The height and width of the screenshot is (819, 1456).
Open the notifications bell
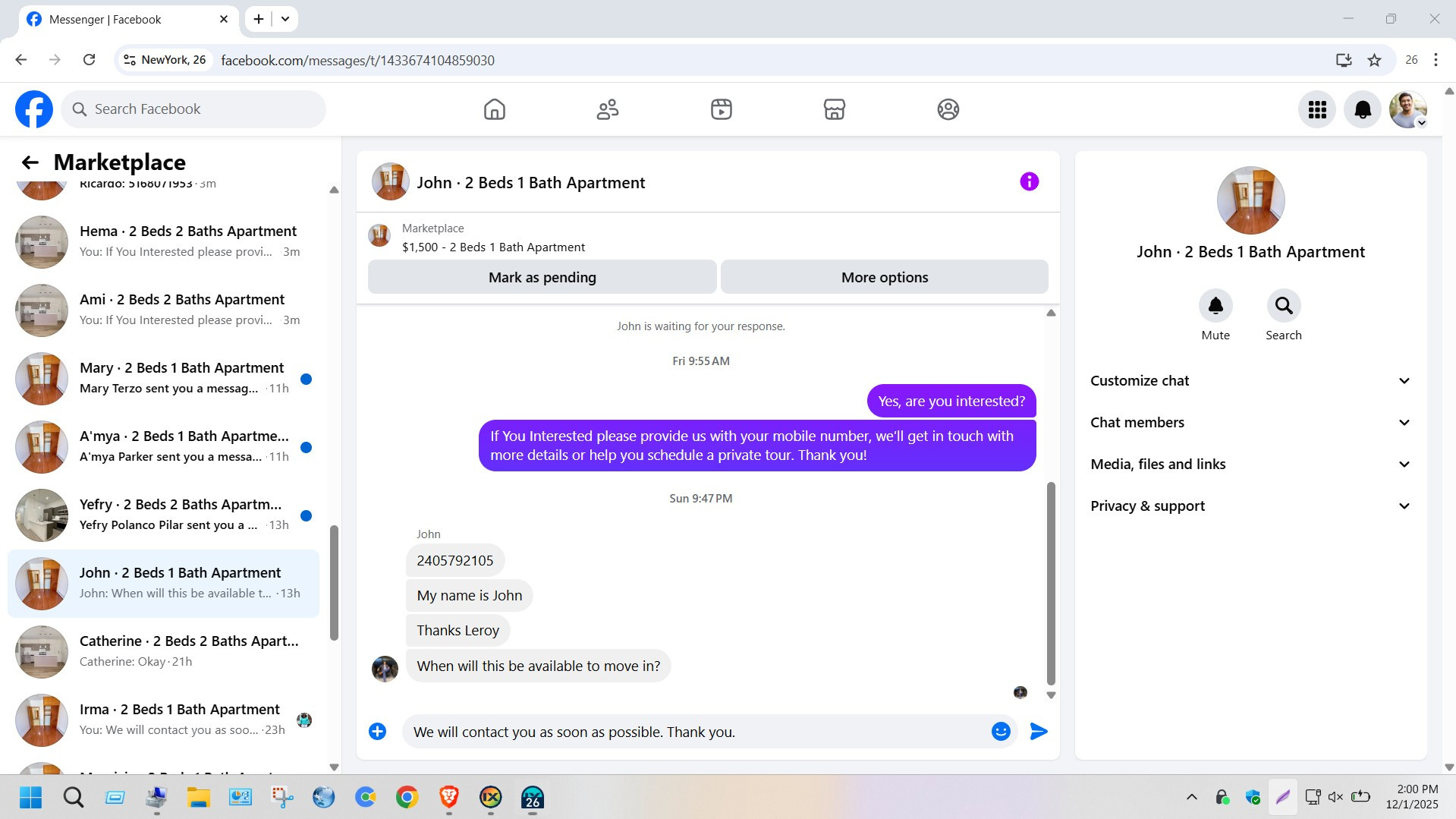pyautogui.click(x=1363, y=109)
